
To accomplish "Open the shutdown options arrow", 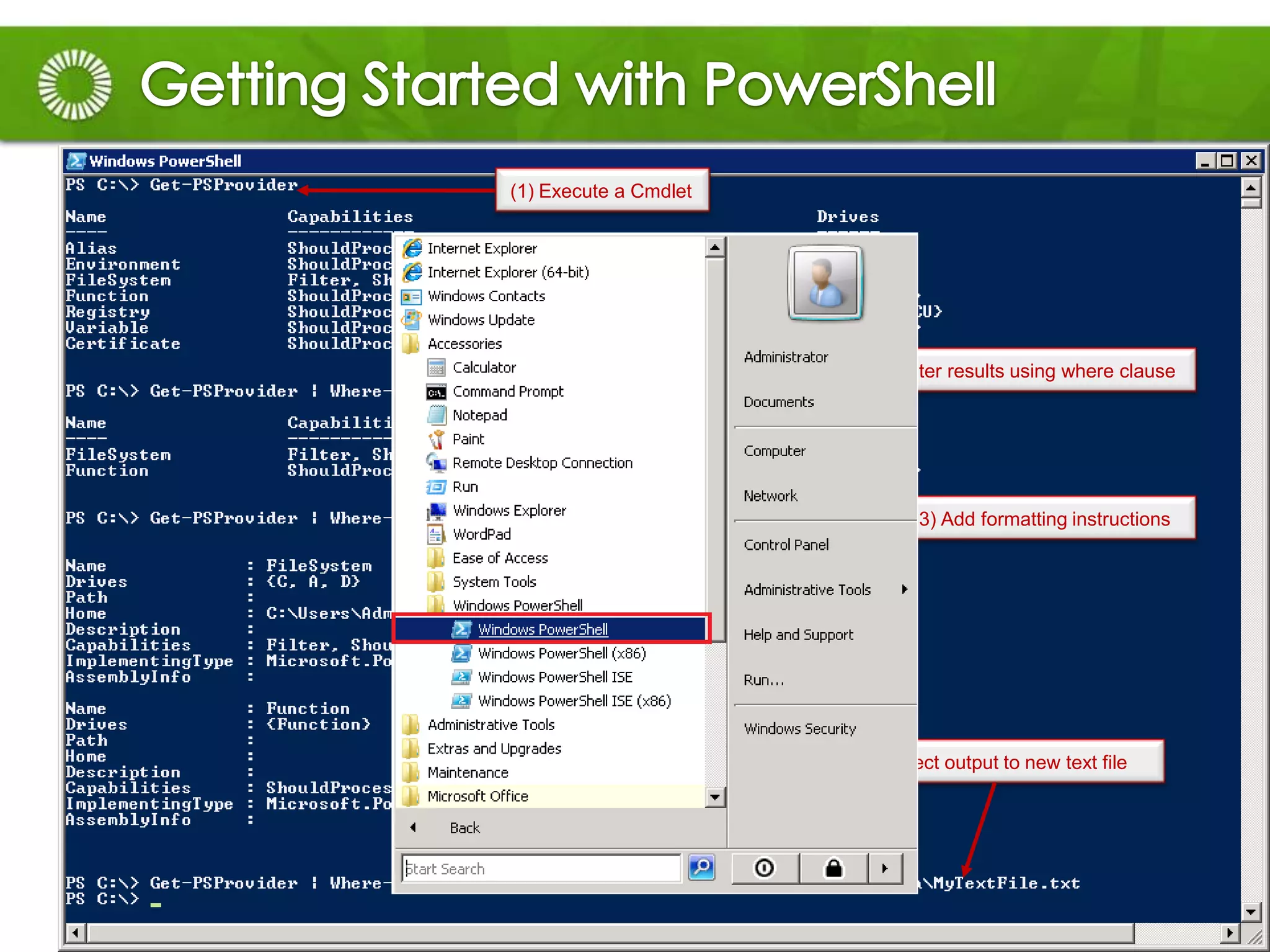I will [885, 868].
